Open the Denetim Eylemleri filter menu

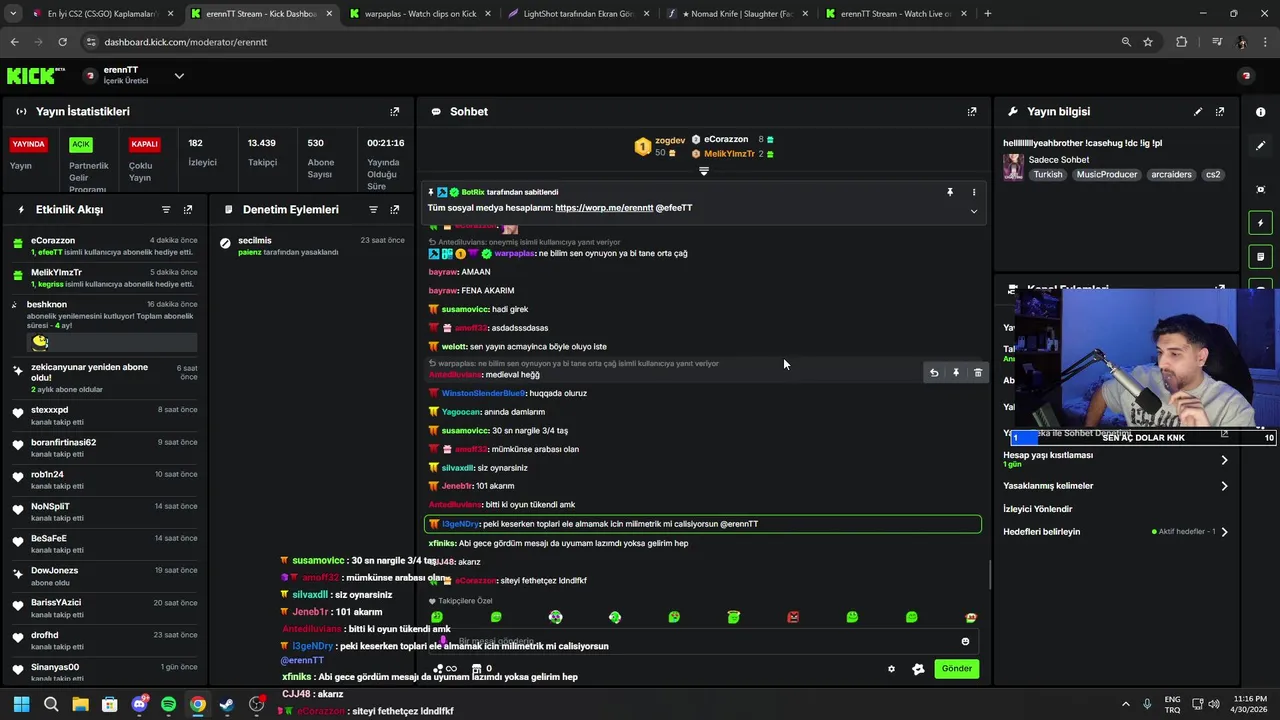373,210
